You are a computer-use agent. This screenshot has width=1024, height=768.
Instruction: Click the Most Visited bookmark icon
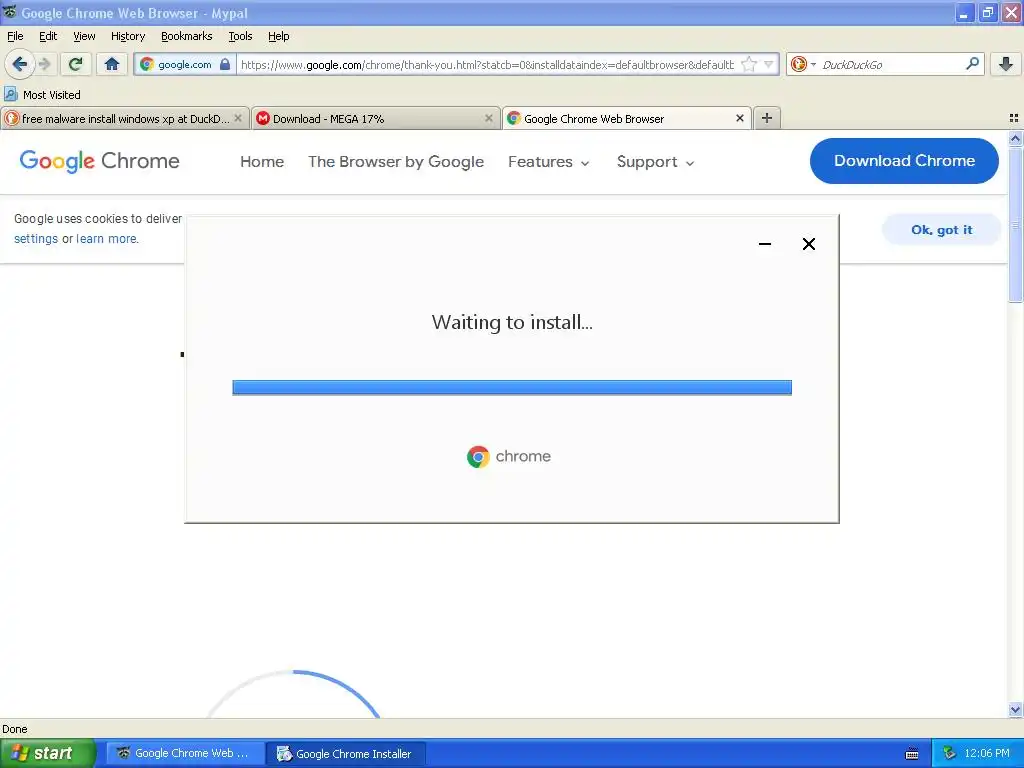(x=10, y=94)
